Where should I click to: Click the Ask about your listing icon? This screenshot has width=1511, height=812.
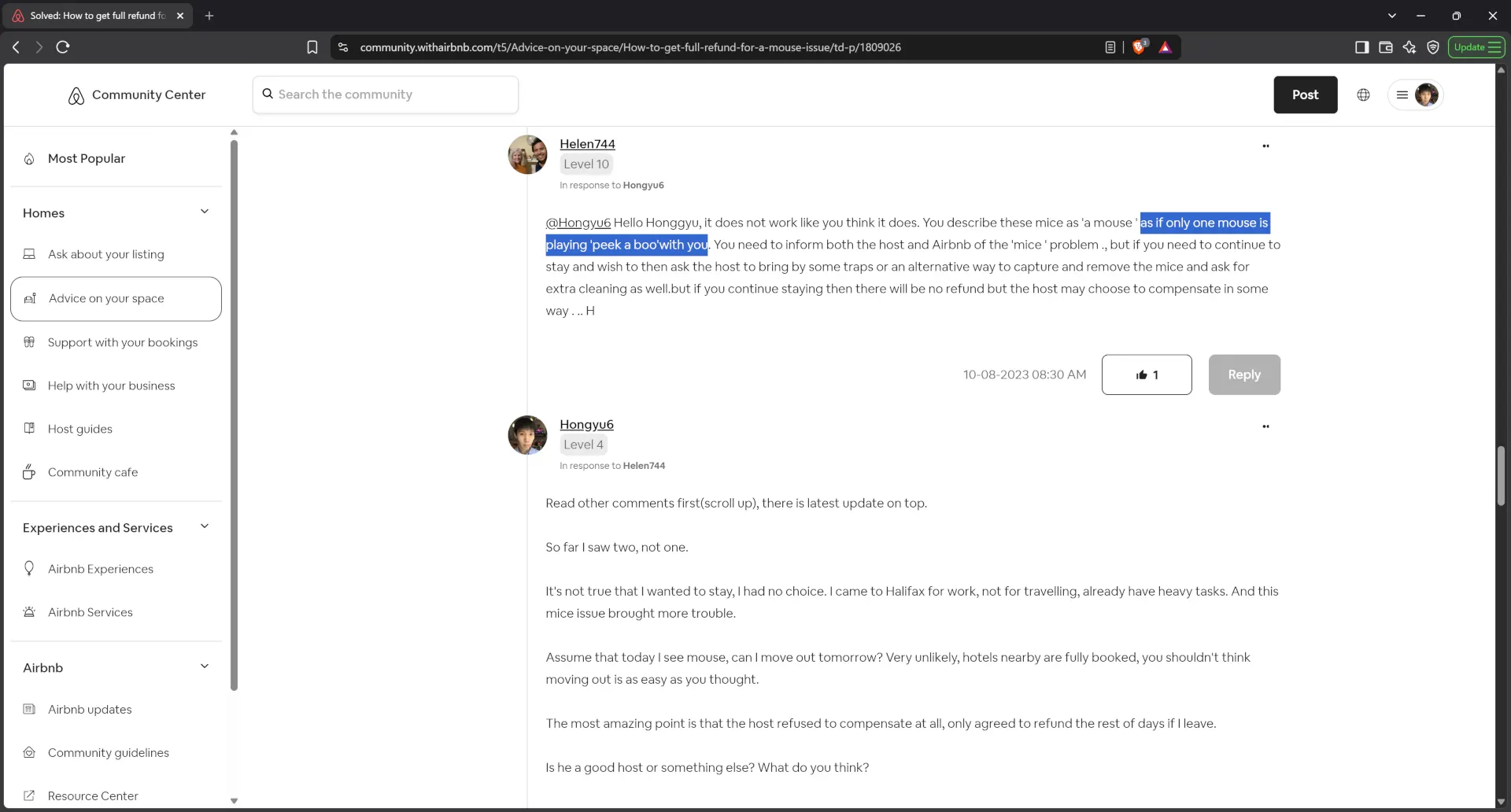coord(29,254)
